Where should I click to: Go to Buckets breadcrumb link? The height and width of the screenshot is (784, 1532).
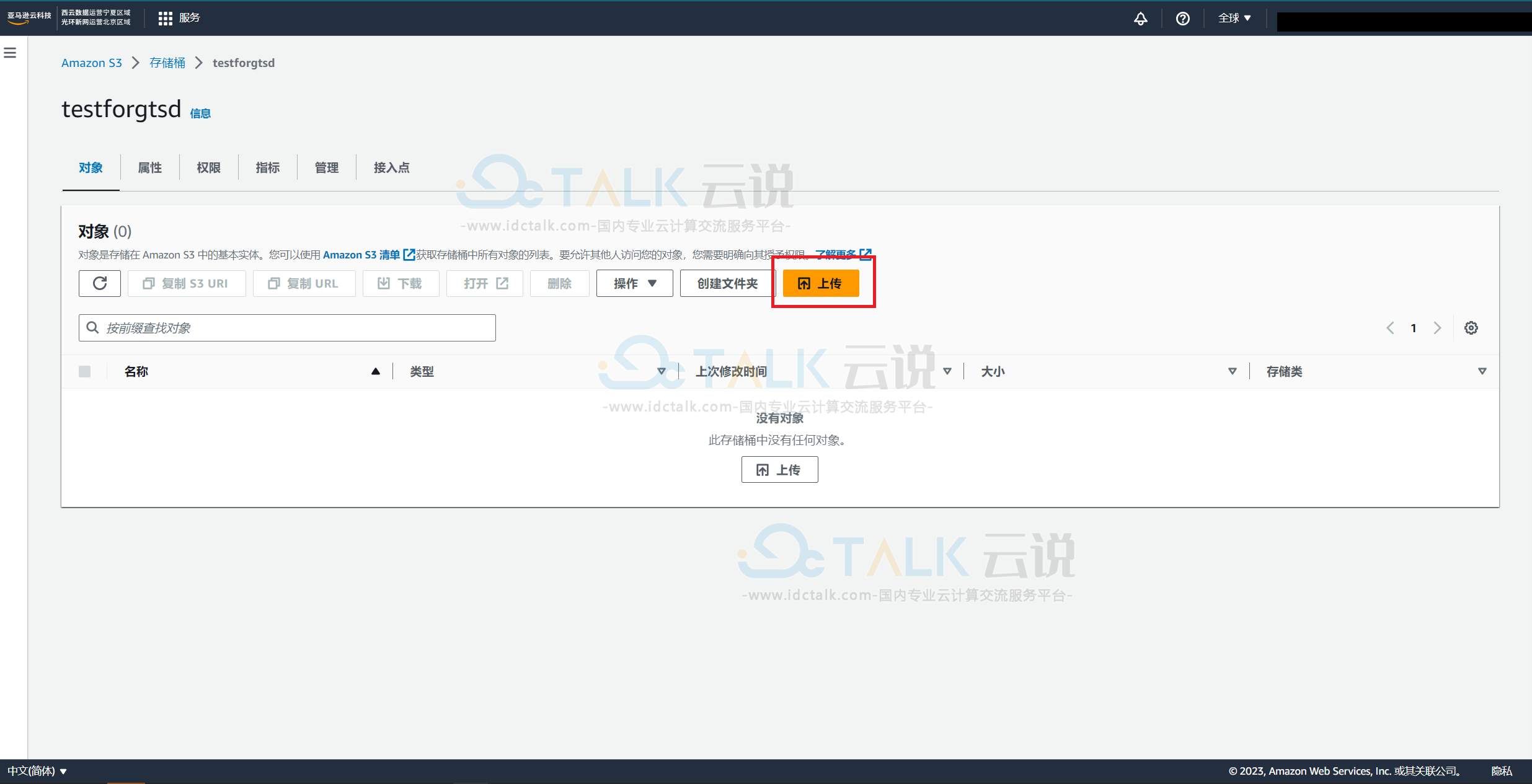pyautogui.click(x=167, y=63)
